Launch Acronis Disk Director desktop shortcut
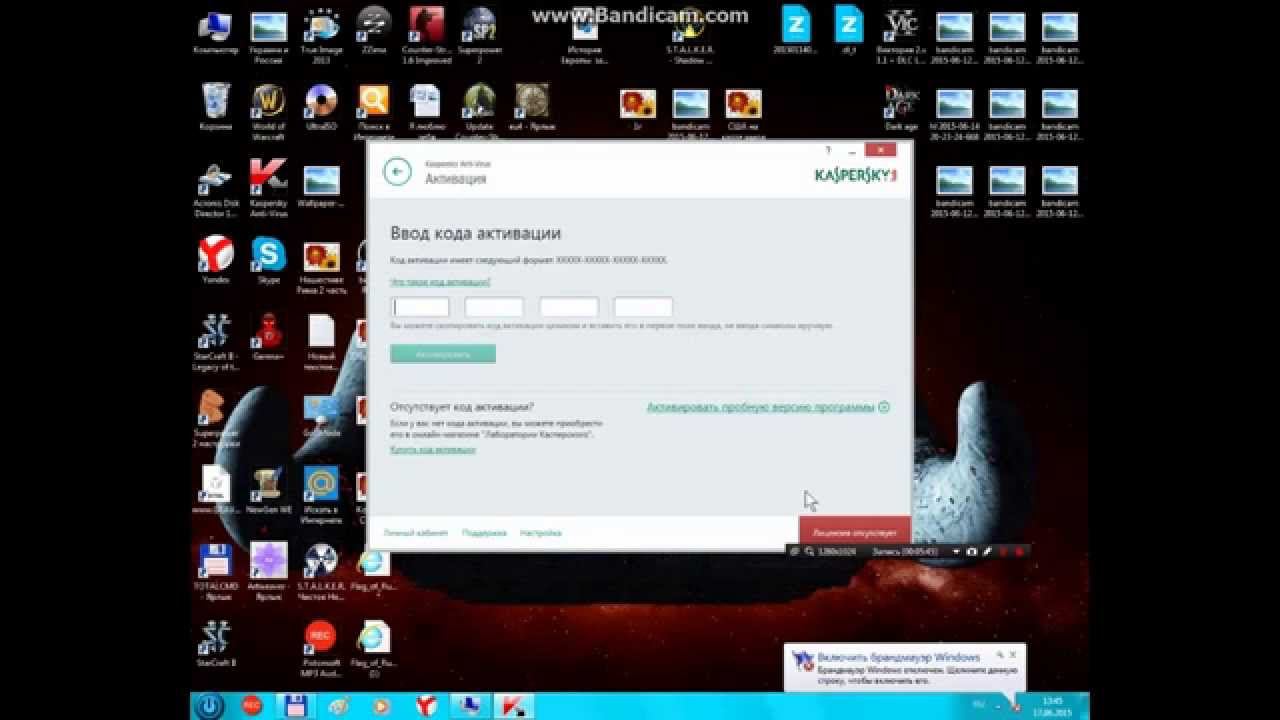 pos(216,189)
